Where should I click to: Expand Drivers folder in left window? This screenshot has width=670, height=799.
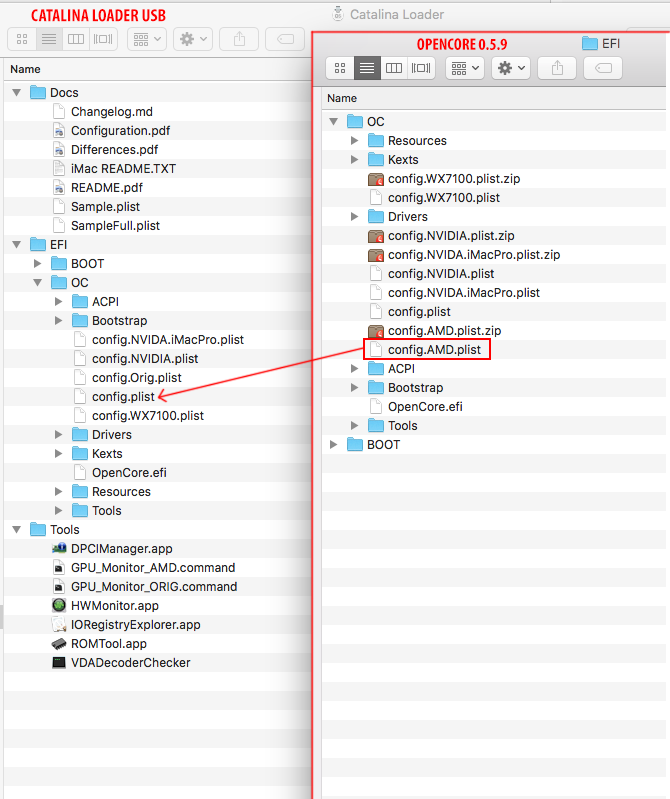58,435
